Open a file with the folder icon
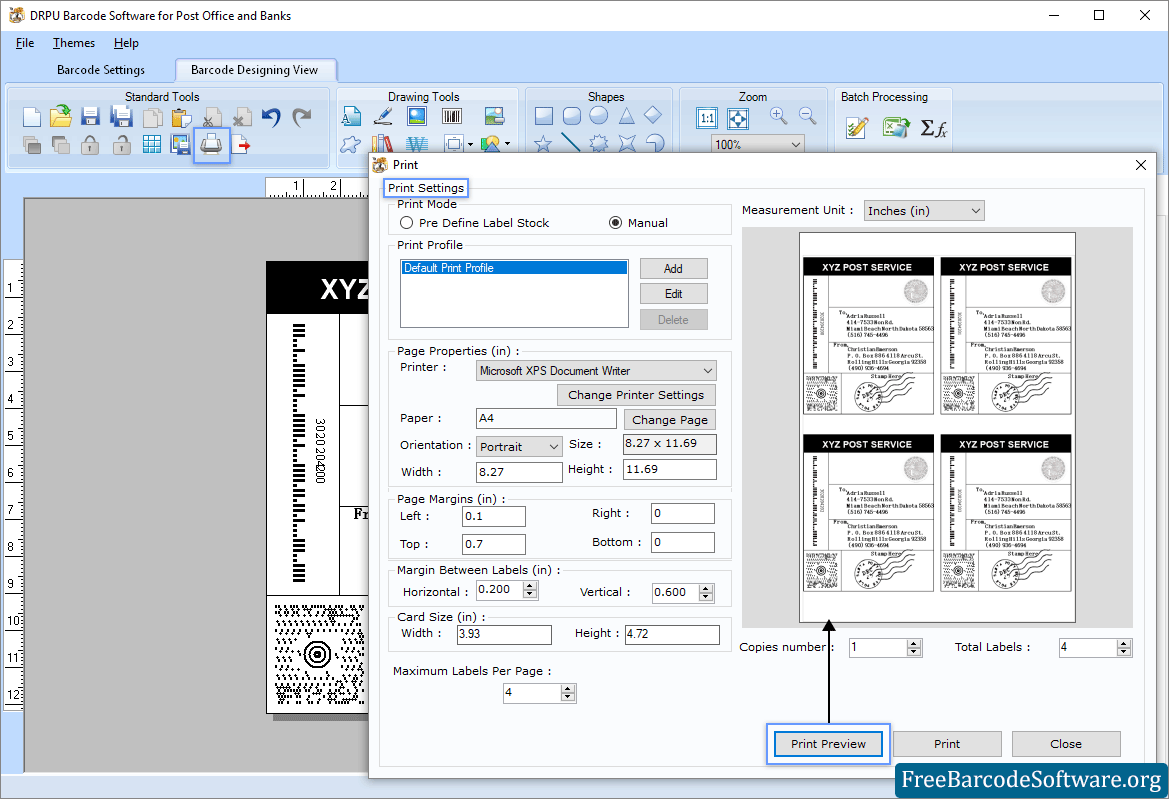This screenshot has width=1169, height=799. [x=60, y=116]
